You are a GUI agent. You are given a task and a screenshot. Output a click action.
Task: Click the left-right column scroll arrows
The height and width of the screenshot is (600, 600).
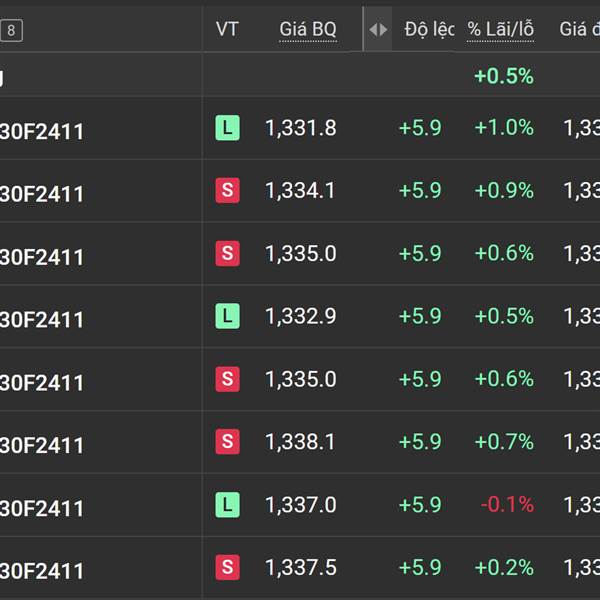[x=378, y=29]
